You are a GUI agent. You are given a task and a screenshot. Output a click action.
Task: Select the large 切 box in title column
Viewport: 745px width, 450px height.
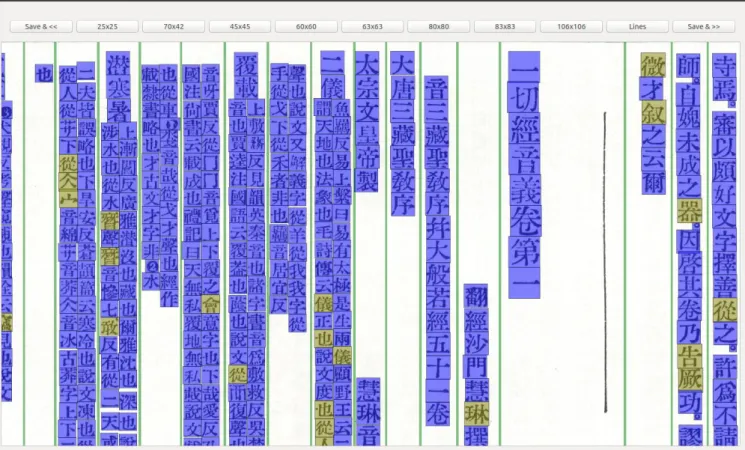click(x=524, y=98)
